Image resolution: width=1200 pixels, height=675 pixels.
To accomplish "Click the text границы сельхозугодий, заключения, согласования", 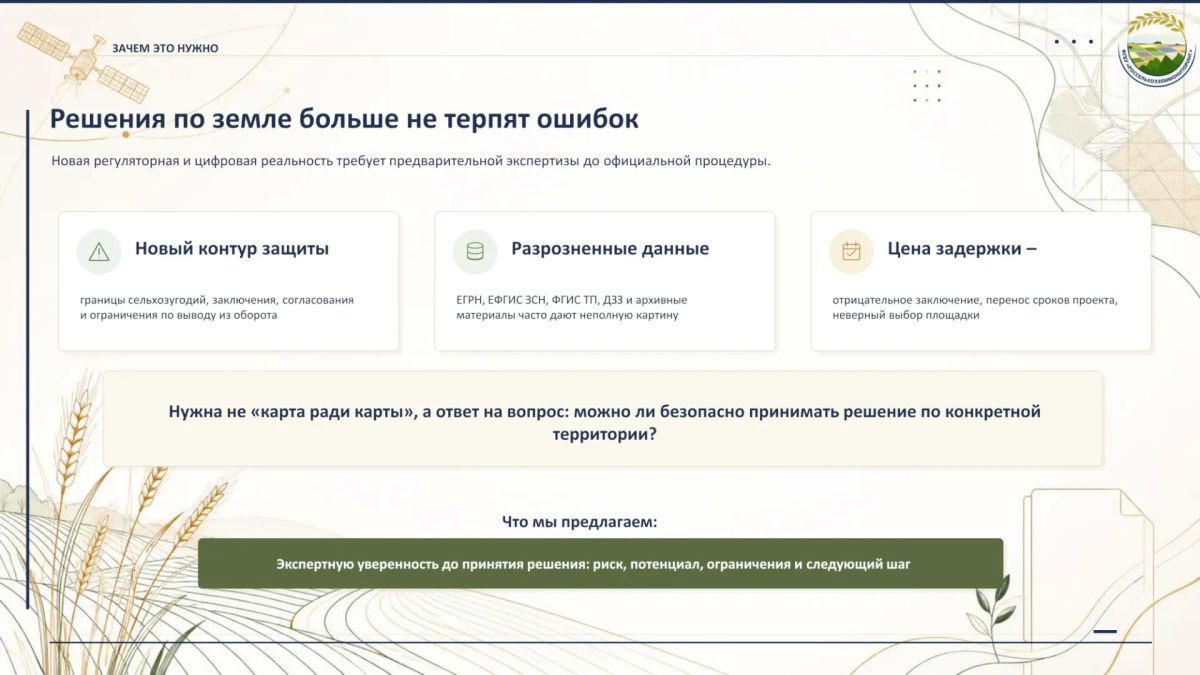I will click(x=217, y=300).
